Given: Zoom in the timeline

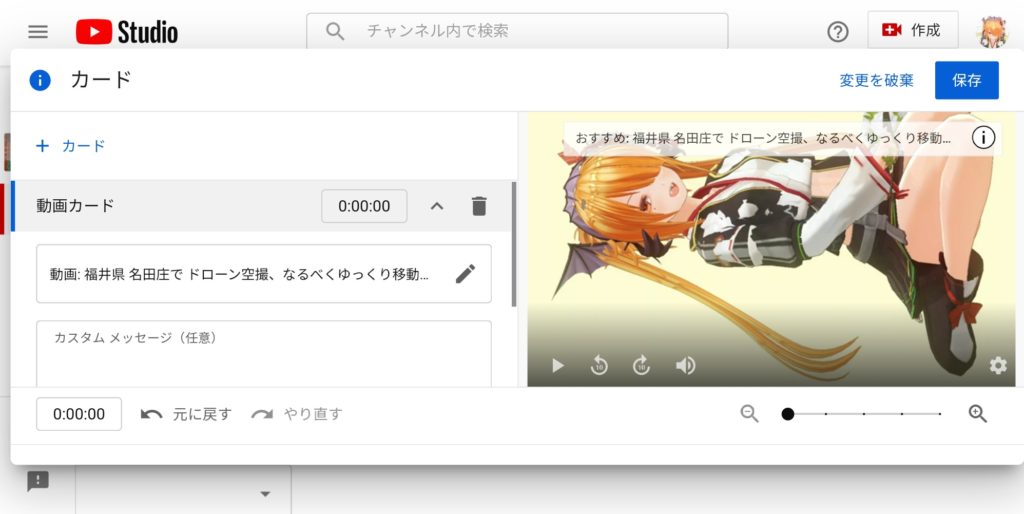Looking at the screenshot, I should [977, 413].
